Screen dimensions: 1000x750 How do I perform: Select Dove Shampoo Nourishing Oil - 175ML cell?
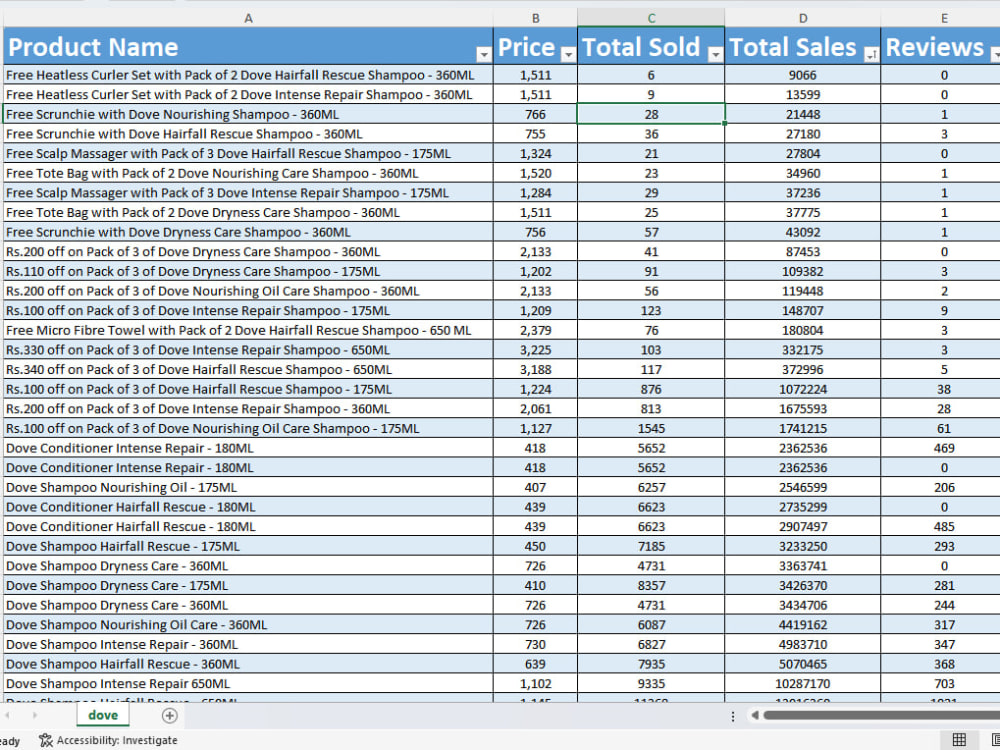click(x=248, y=487)
